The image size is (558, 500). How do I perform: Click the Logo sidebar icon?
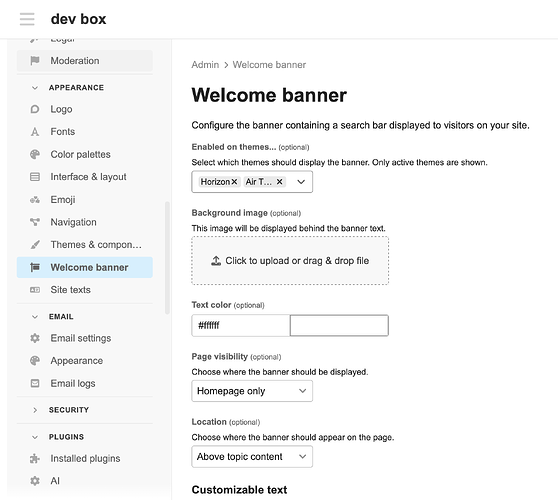[x=35, y=109]
